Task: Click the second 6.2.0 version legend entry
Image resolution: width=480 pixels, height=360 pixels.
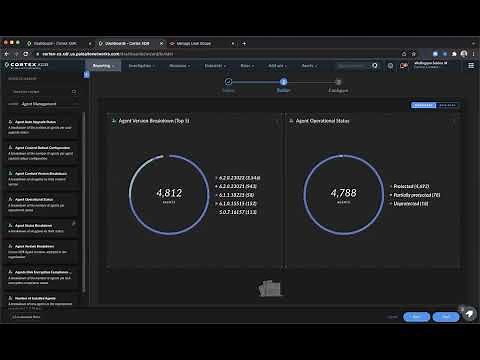Action: click(x=236, y=186)
